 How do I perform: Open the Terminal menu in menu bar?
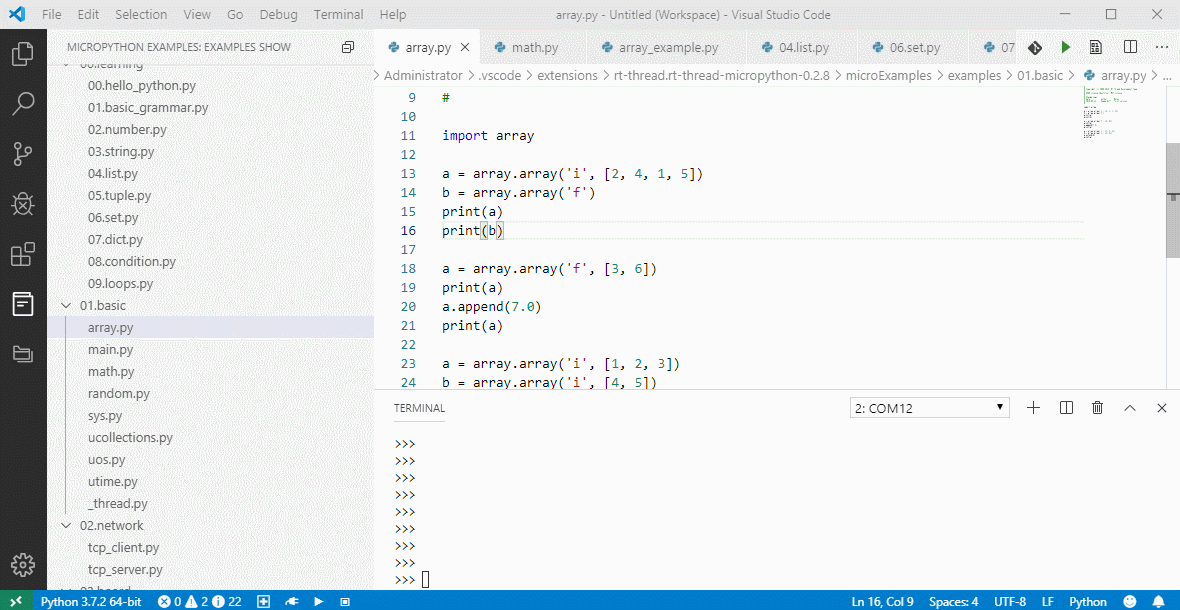[x=338, y=15]
